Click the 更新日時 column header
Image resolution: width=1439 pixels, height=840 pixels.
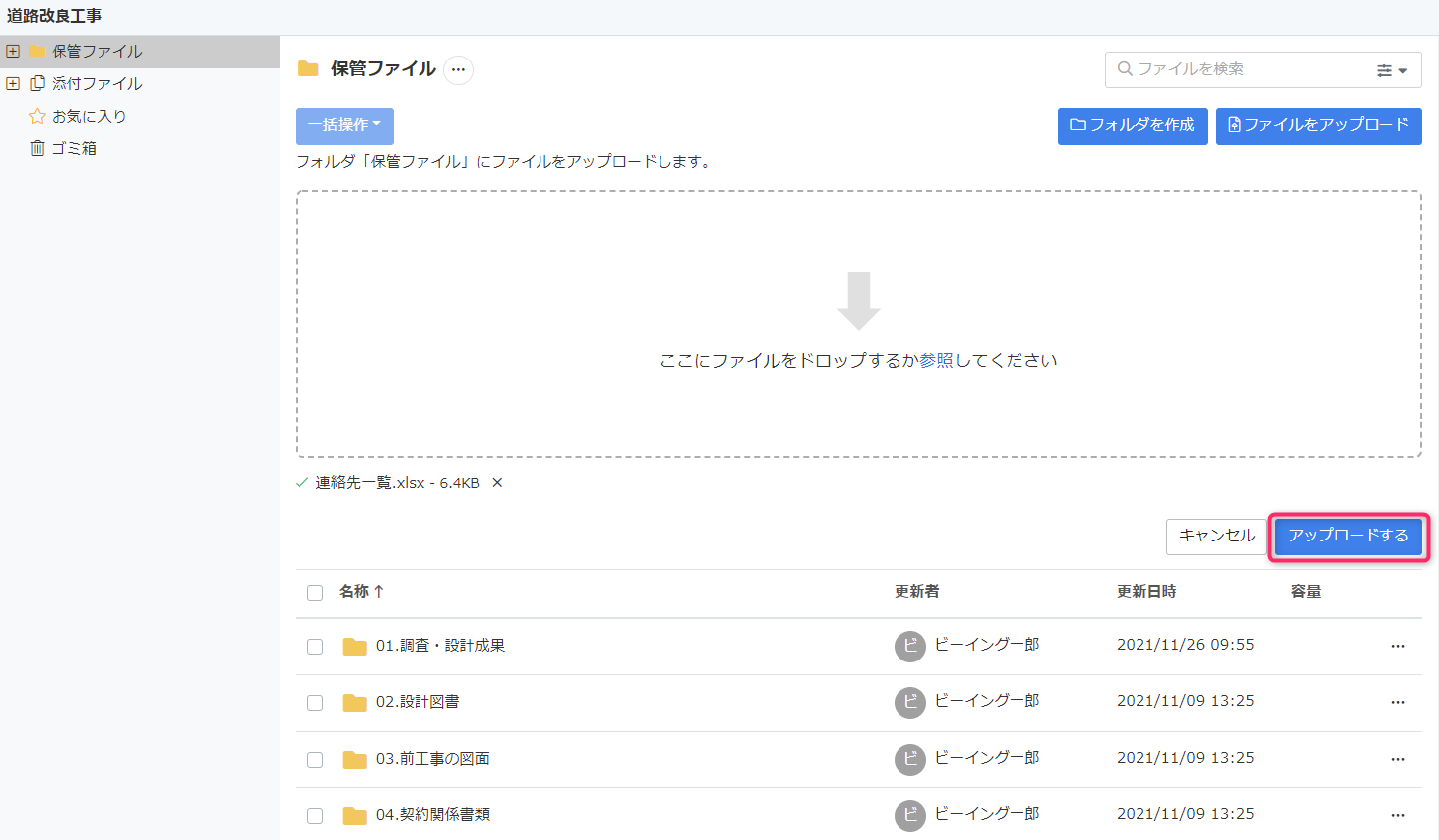1146,592
